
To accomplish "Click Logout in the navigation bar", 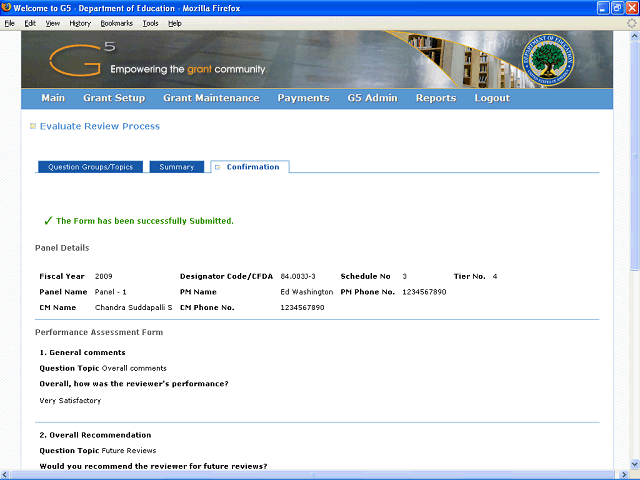I will pyautogui.click(x=492, y=98).
